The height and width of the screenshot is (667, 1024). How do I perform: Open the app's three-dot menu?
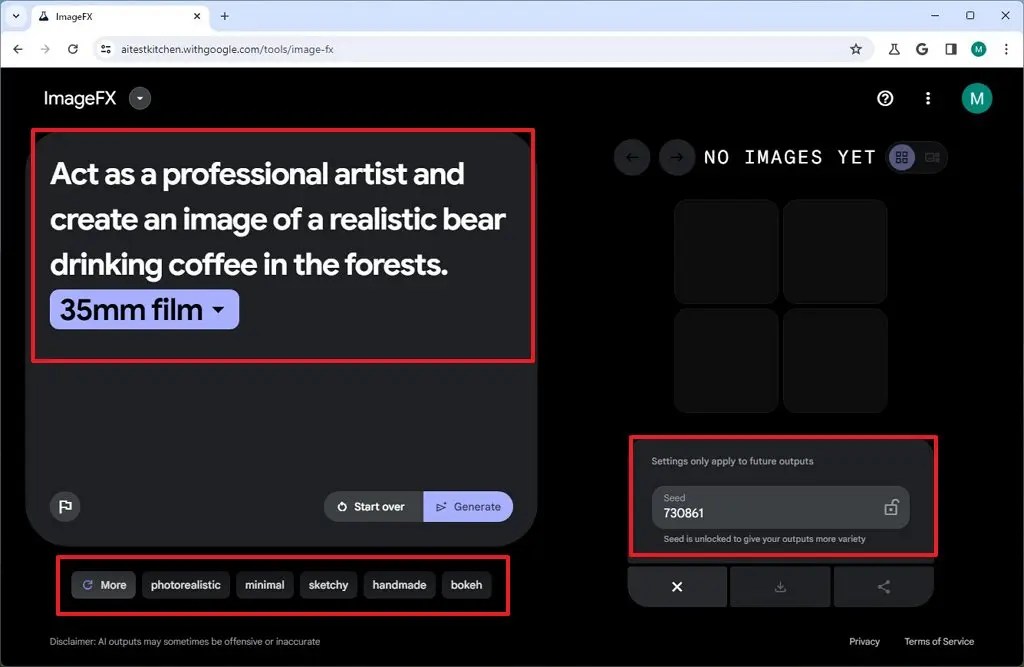point(928,98)
